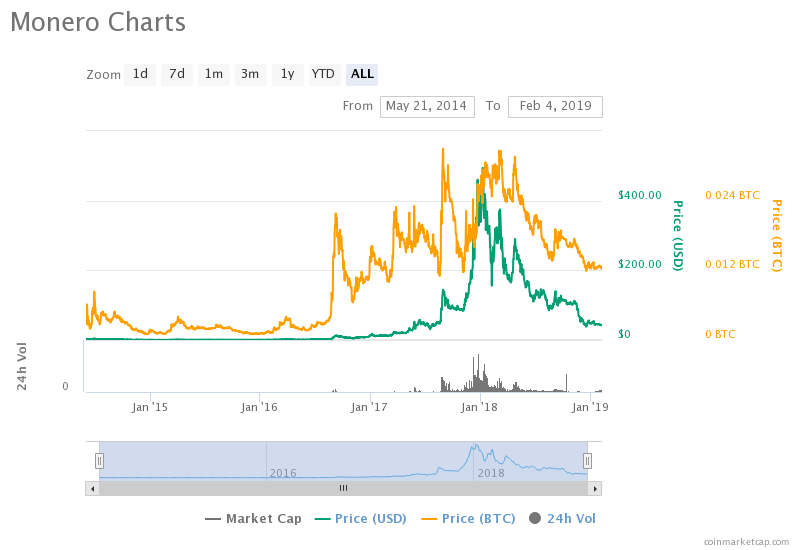The image size is (800, 550).
Task: Click the 0.012 BTC axis label
Action: tap(732, 264)
